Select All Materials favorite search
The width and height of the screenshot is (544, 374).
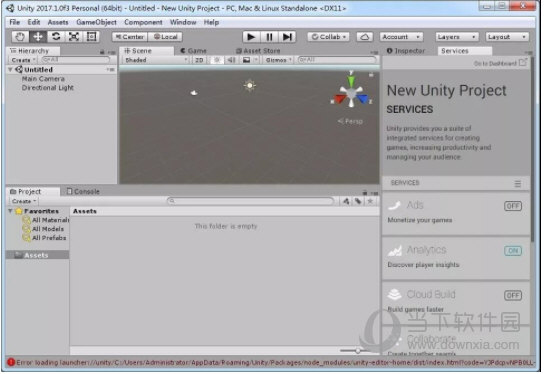(x=46, y=220)
